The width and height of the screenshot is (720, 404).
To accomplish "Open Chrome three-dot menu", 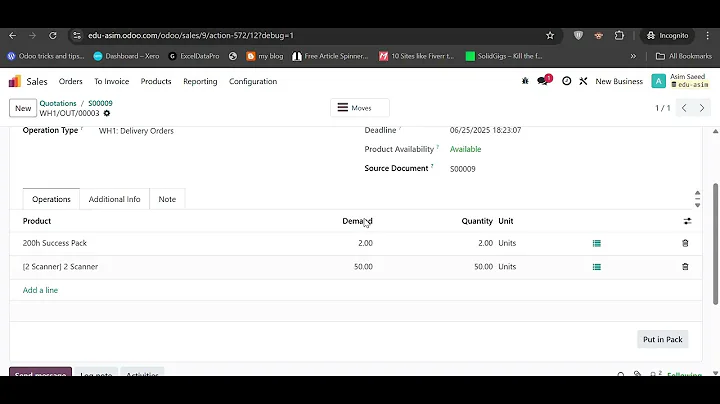I will [708, 35].
